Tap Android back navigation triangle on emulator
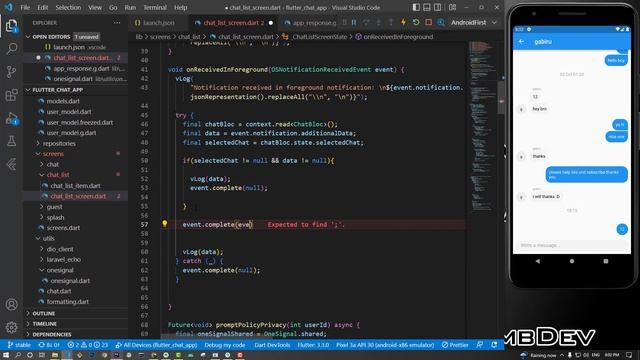This screenshot has height=360, width=640. 538,261
